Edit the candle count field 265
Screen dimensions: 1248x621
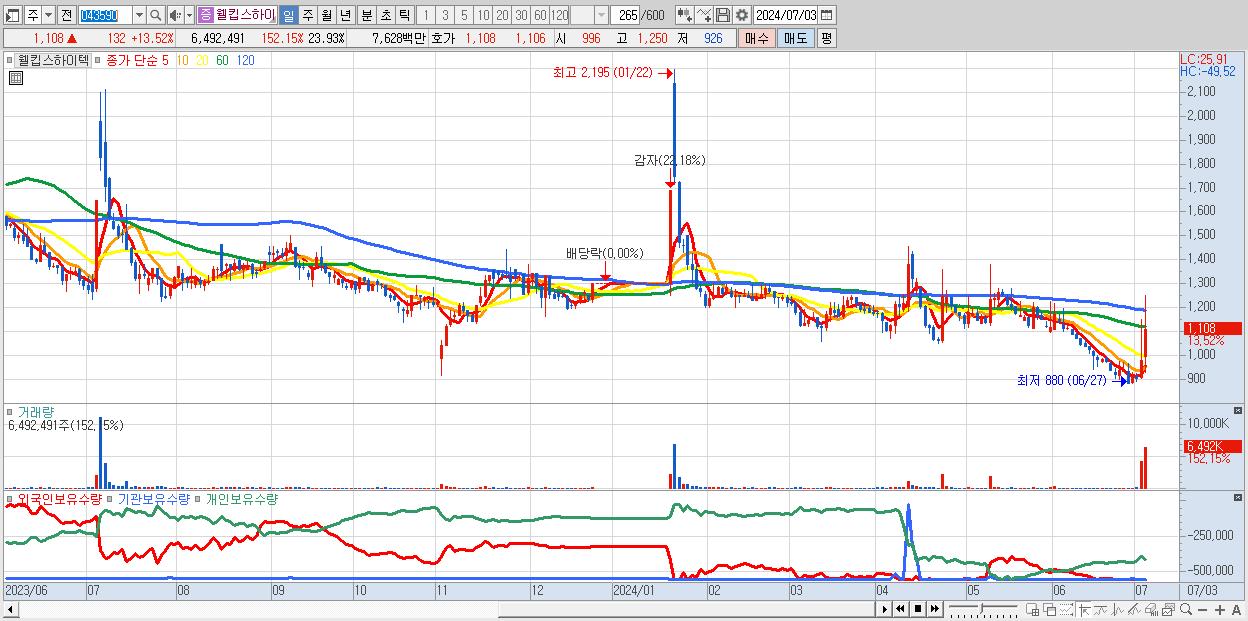coord(627,15)
